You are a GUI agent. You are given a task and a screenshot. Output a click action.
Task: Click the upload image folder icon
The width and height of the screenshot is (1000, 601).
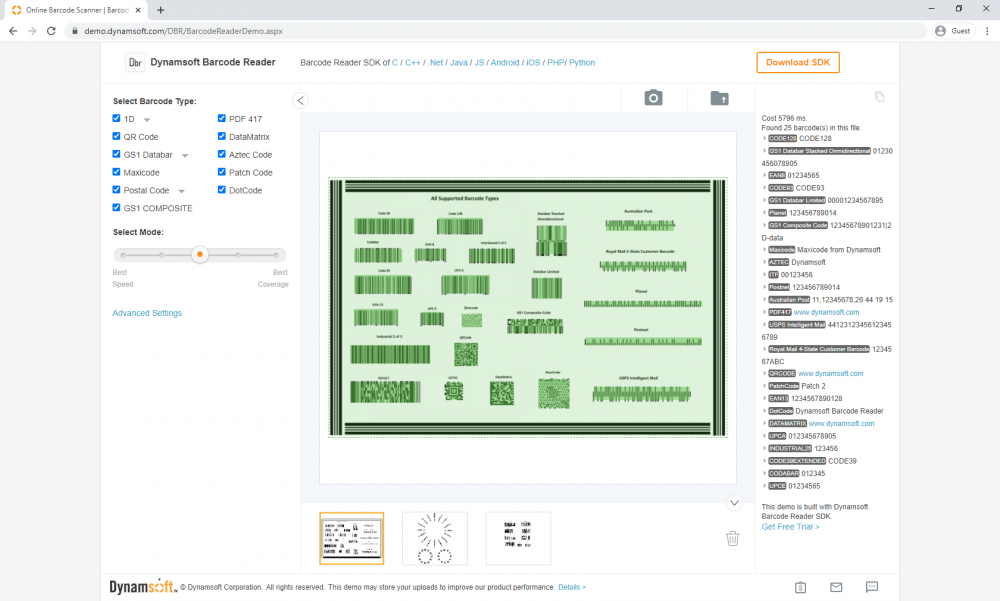click(719, 98)
